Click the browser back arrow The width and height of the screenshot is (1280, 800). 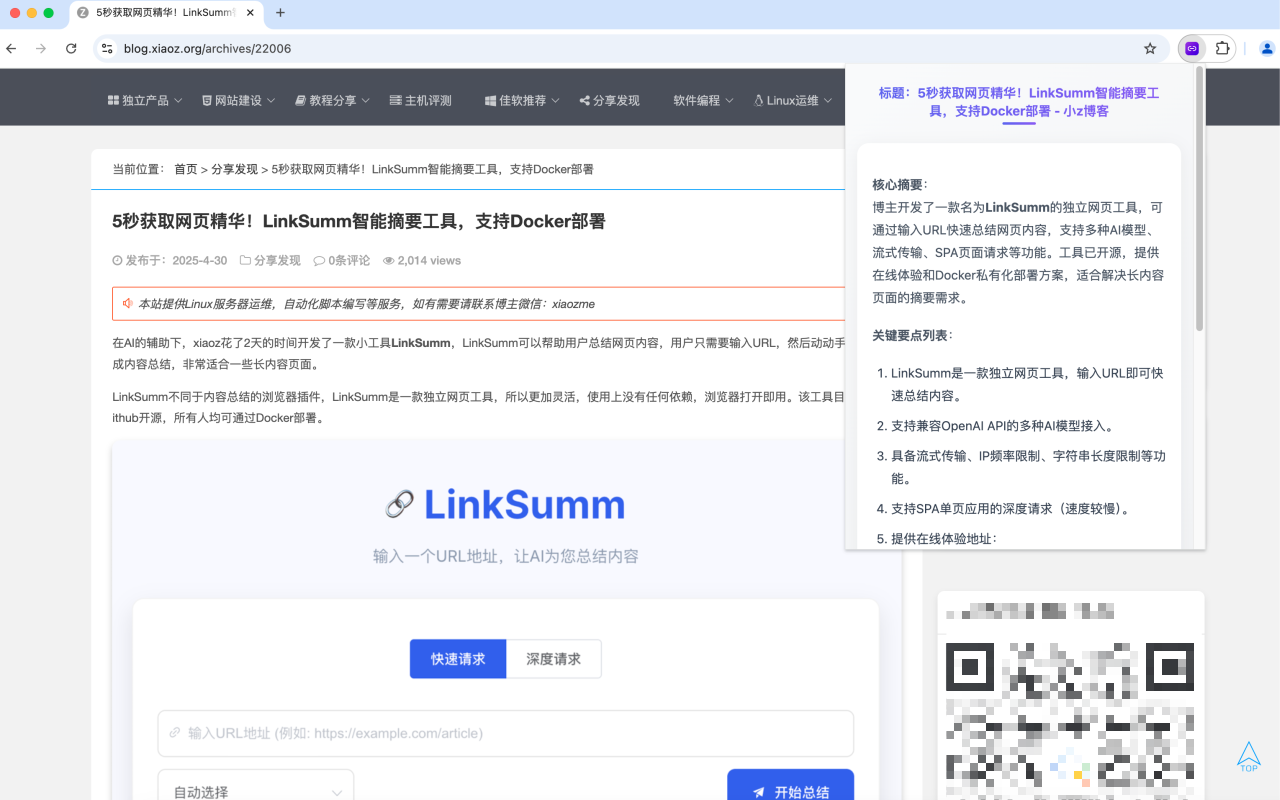click(x=12, y=48)
